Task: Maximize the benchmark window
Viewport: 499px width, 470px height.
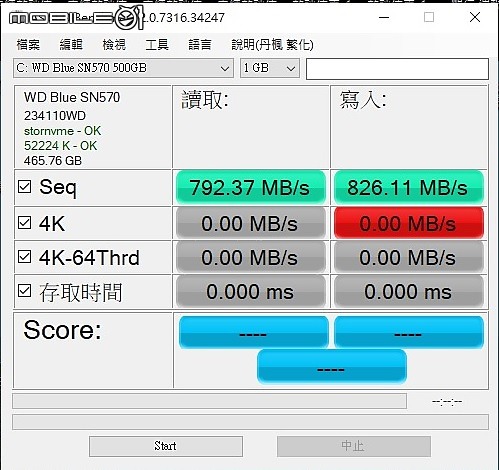Action: [x=429, y=17]
